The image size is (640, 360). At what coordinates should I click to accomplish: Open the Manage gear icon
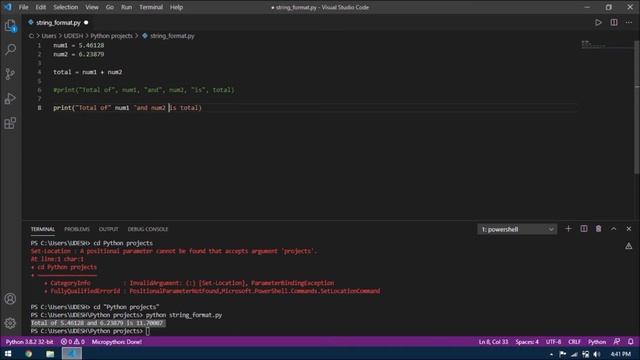pos(11,323)
